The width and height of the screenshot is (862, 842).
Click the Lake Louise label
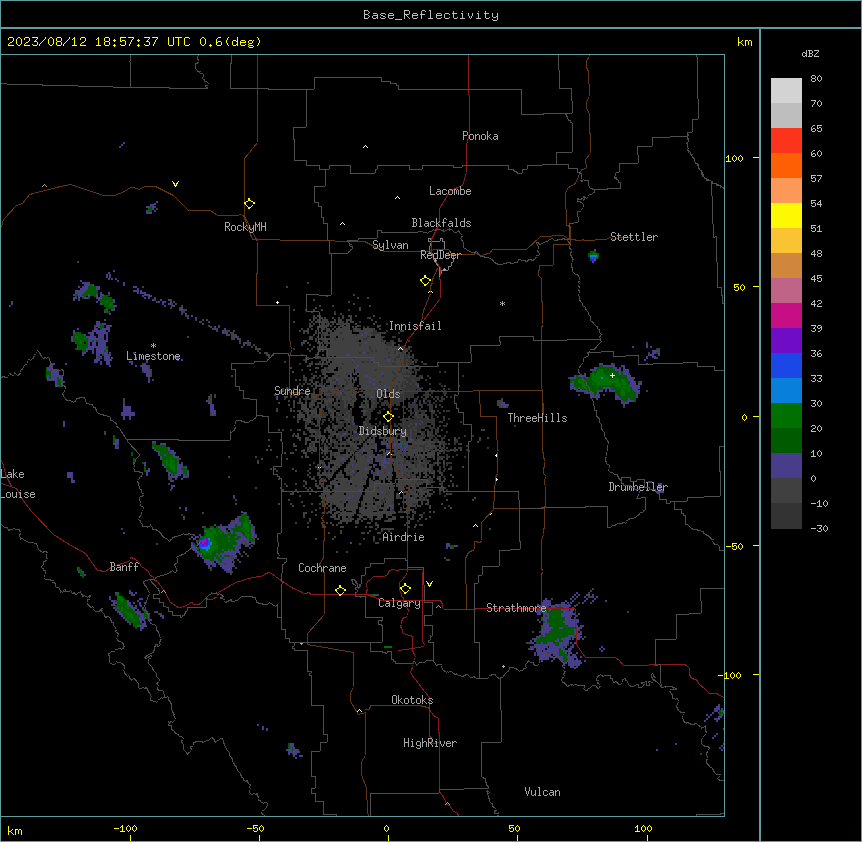[18, 484]
